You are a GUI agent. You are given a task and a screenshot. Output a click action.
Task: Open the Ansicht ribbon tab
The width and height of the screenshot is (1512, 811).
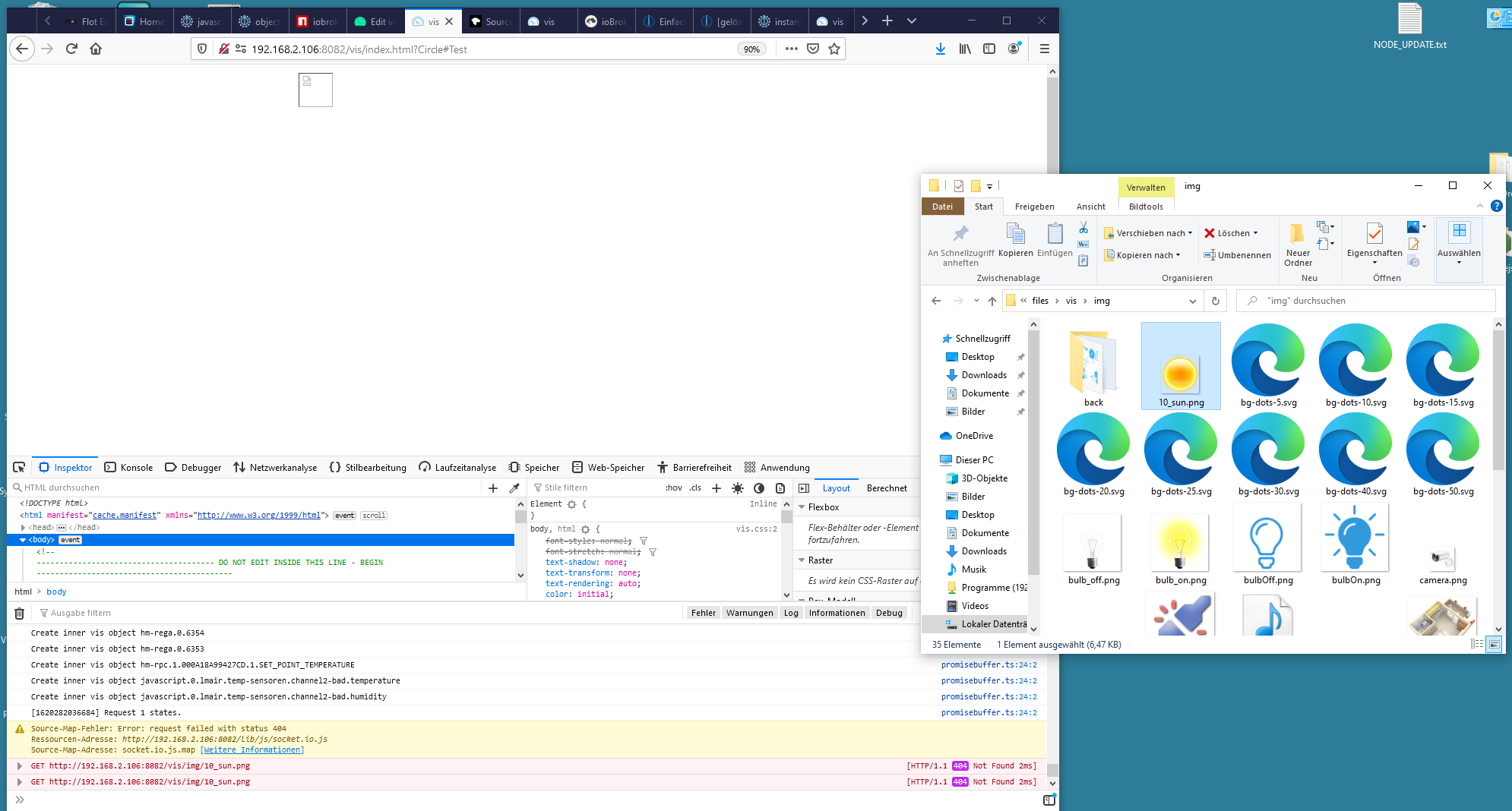click(1090, 207)
